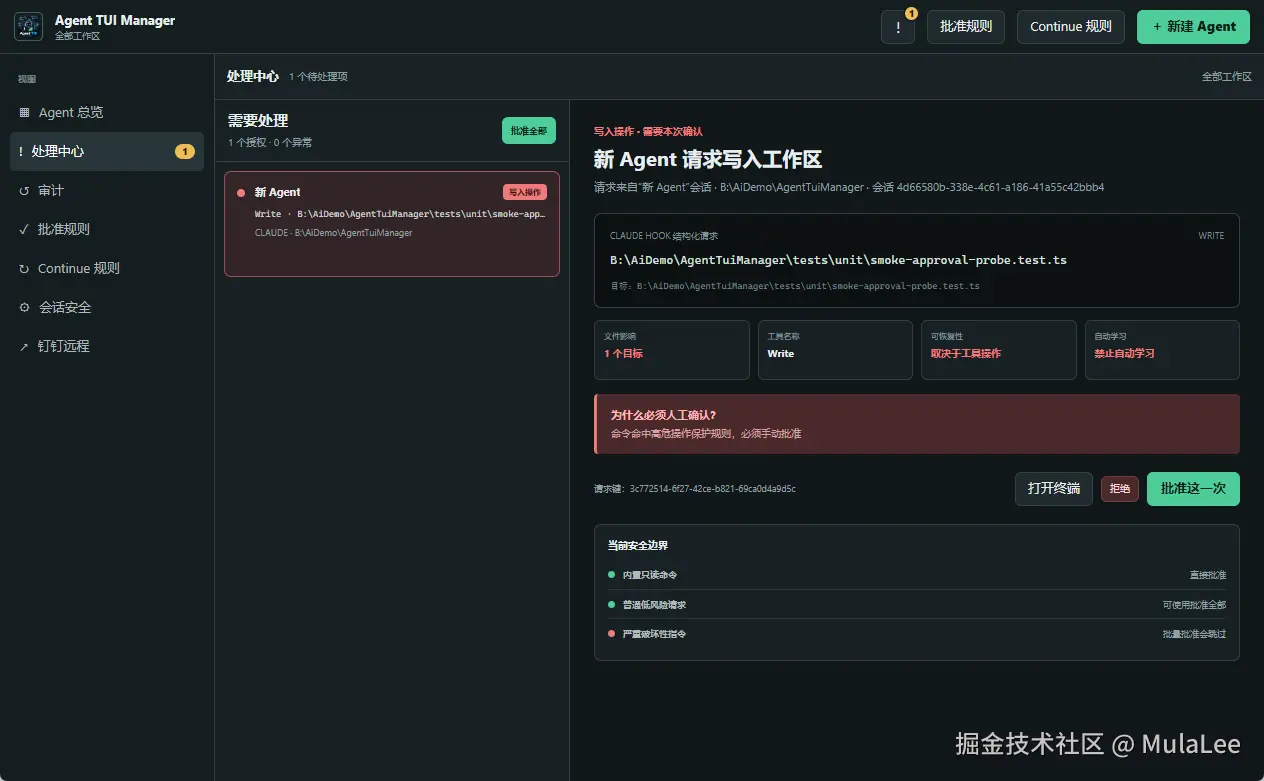The height and width of the screenshot is (781, 1264).
Task: Click the 写入操作 tag on the card
Action: [525, 192]
